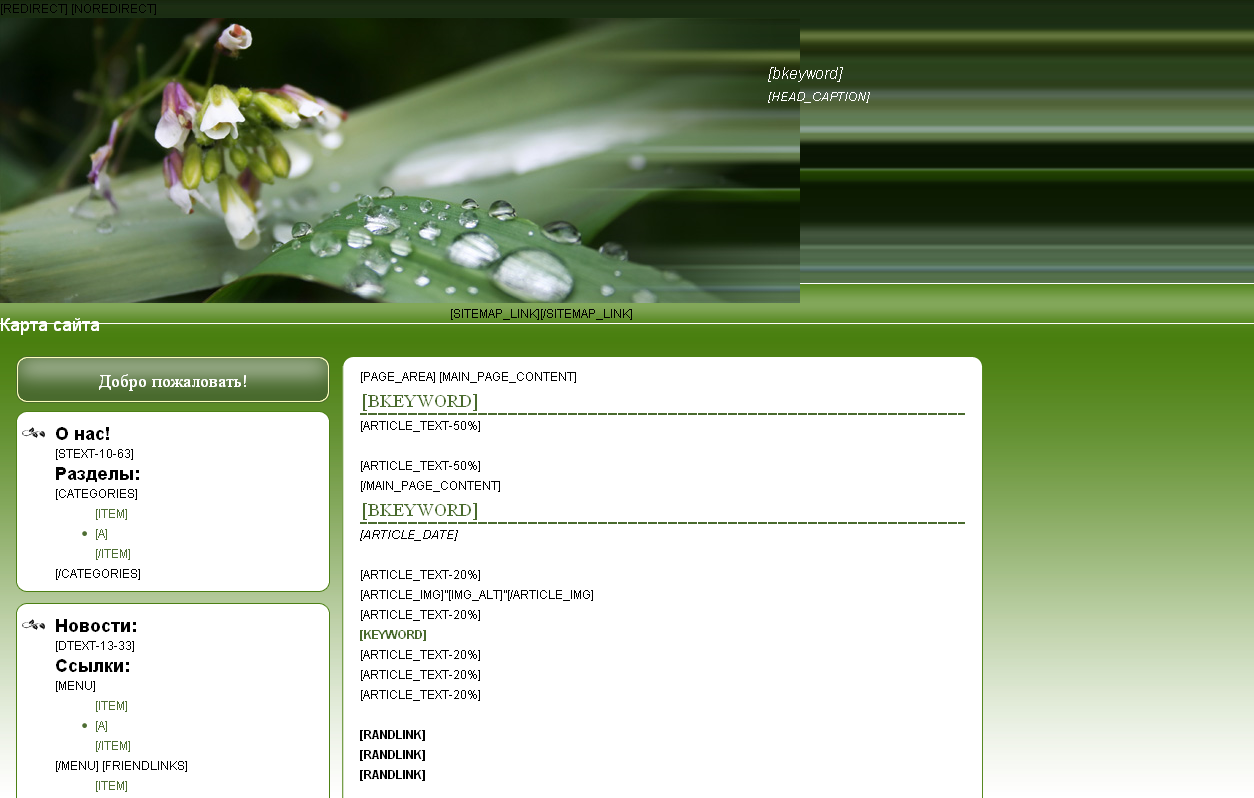Open the first [RANDLINK] link
This screenshot has height=798, width=1254.
coord(392,735)
